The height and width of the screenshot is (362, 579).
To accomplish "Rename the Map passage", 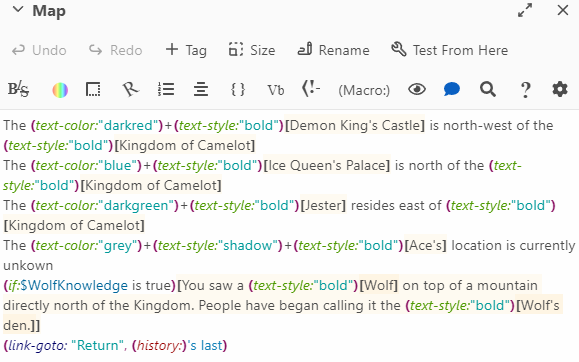I will pyautogui.click(x=333, y=50).
